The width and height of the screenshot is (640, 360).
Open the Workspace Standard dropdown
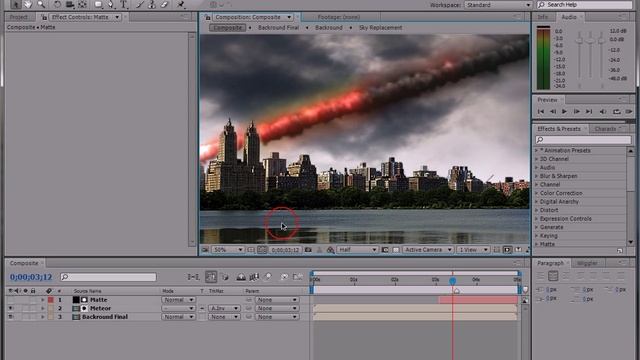498,5
